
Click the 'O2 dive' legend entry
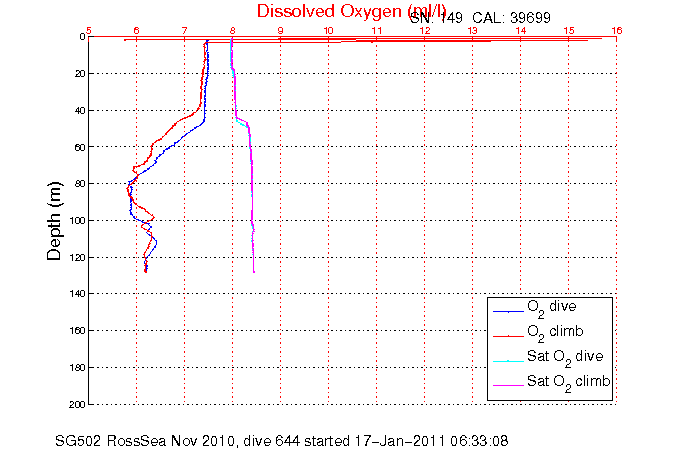point(552,308)
